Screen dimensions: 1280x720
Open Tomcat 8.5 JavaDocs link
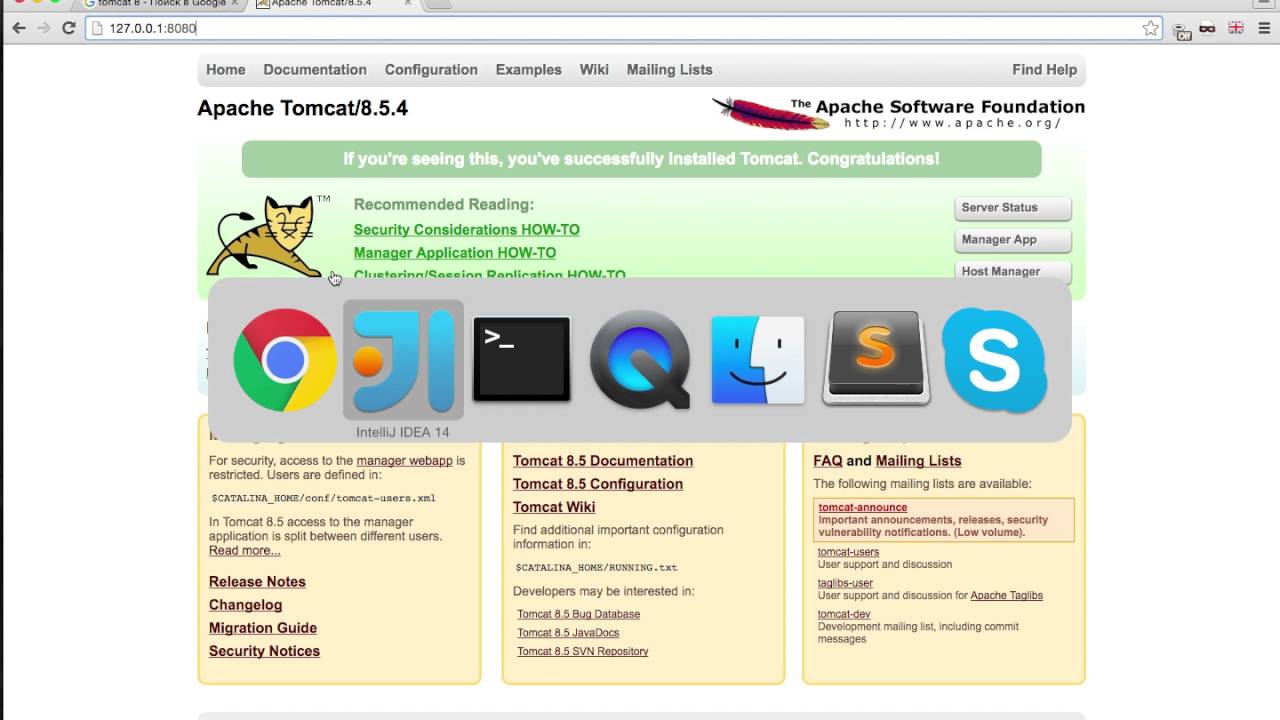pos(568,633)
